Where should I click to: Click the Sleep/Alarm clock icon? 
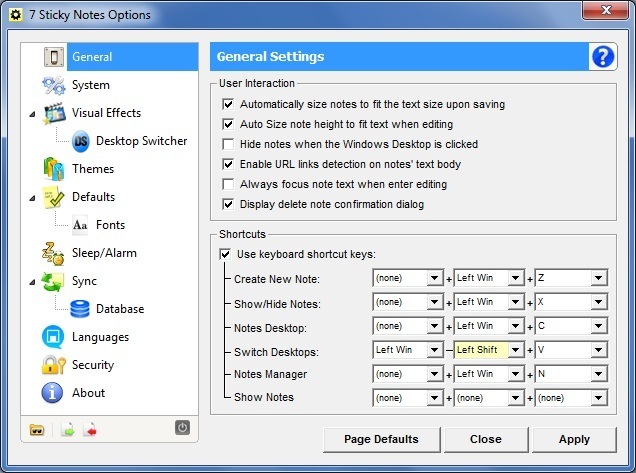[53, 254]
